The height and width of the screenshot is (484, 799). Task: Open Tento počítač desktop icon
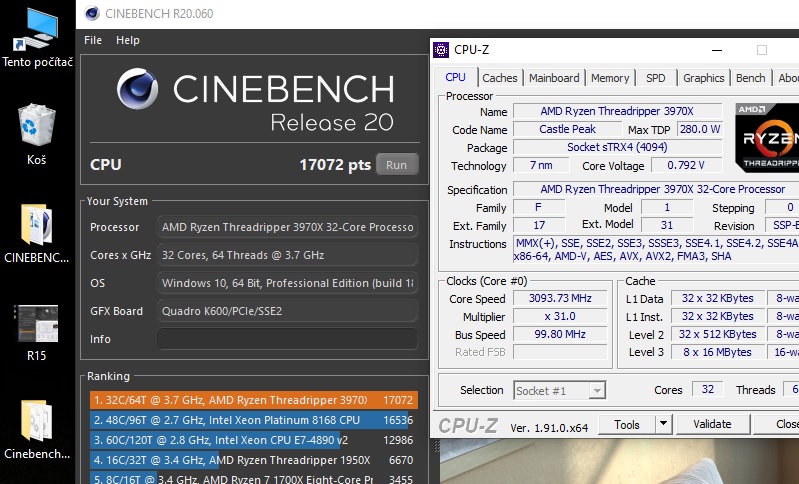tap(37, 38)
